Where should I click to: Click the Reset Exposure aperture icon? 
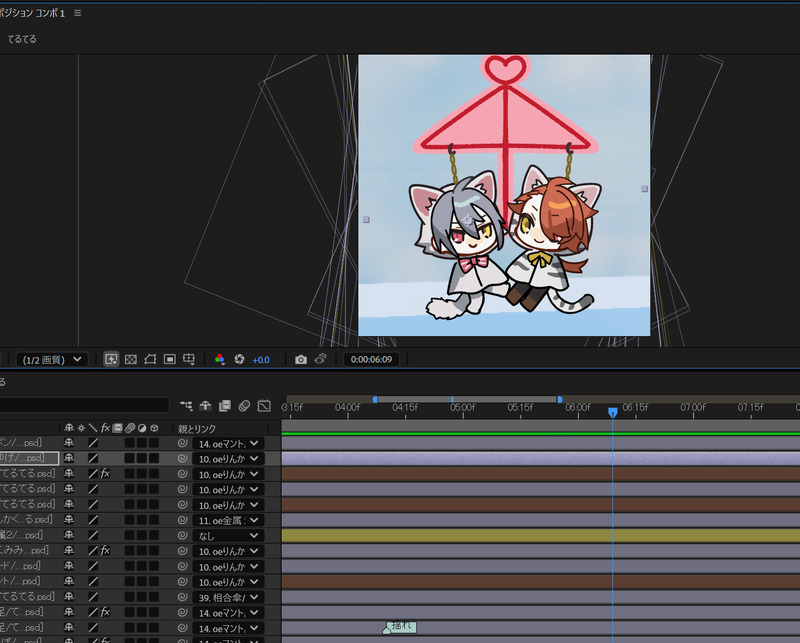[239, 359]
